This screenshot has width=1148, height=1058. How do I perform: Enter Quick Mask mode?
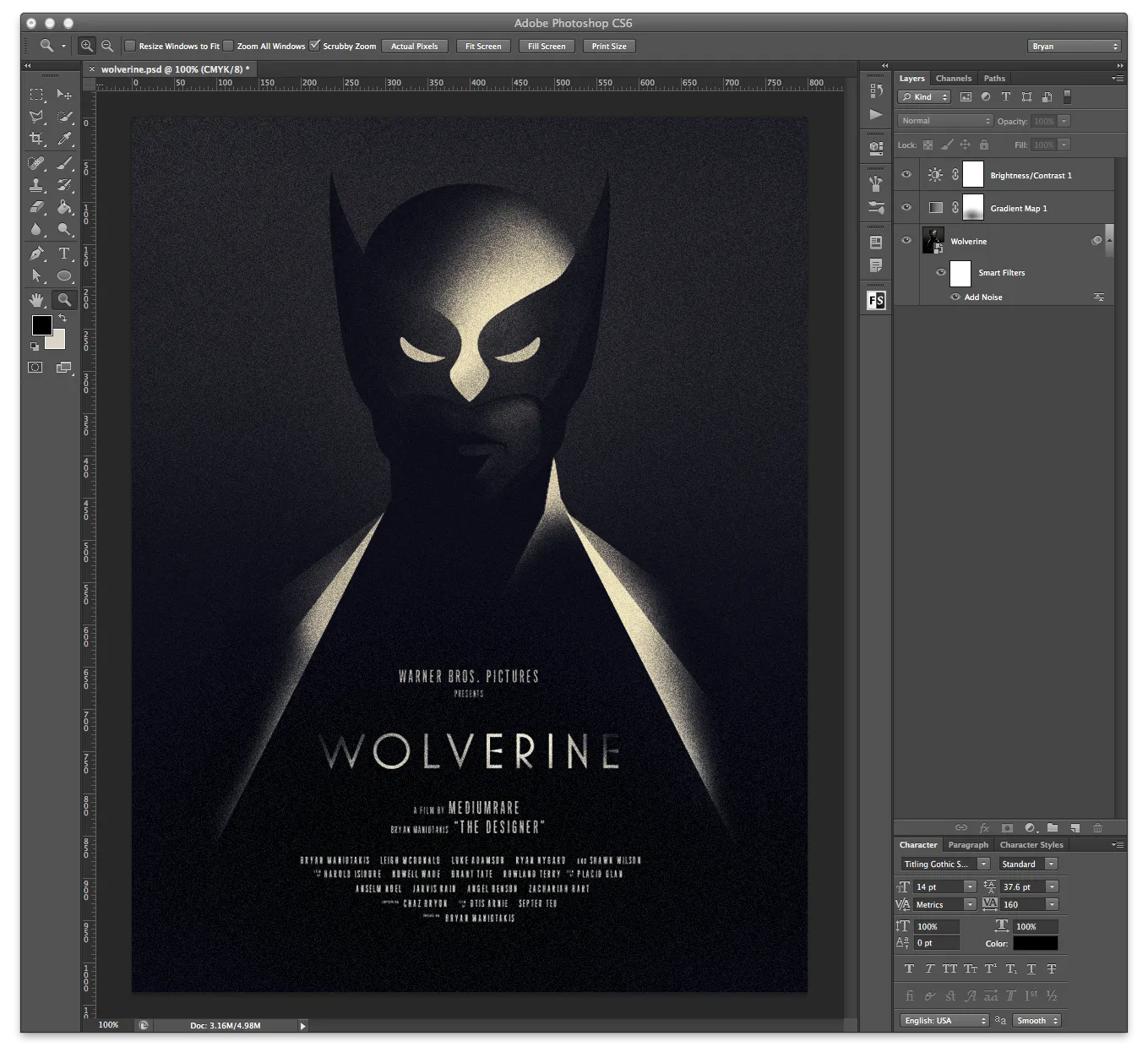coord(35,368)
